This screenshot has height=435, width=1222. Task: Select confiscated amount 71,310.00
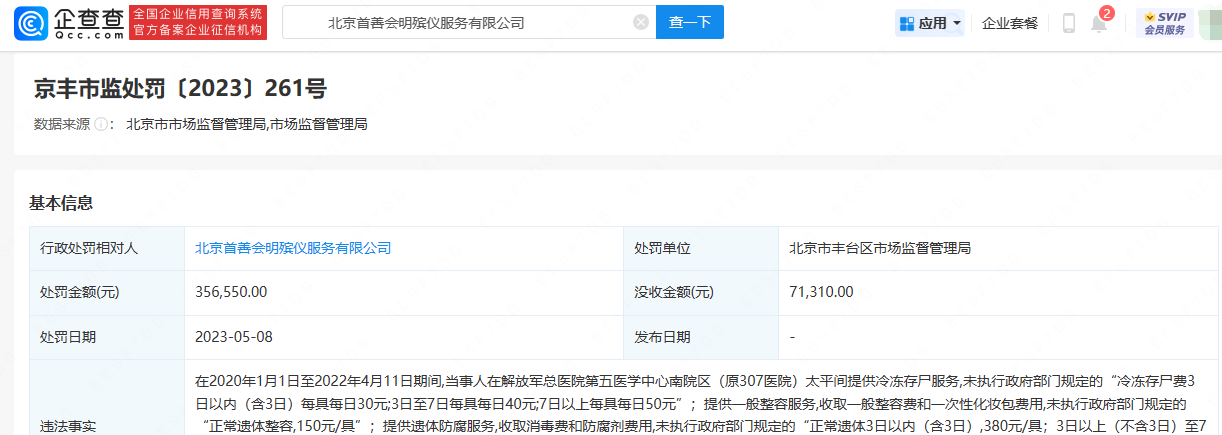click(821, 292)
